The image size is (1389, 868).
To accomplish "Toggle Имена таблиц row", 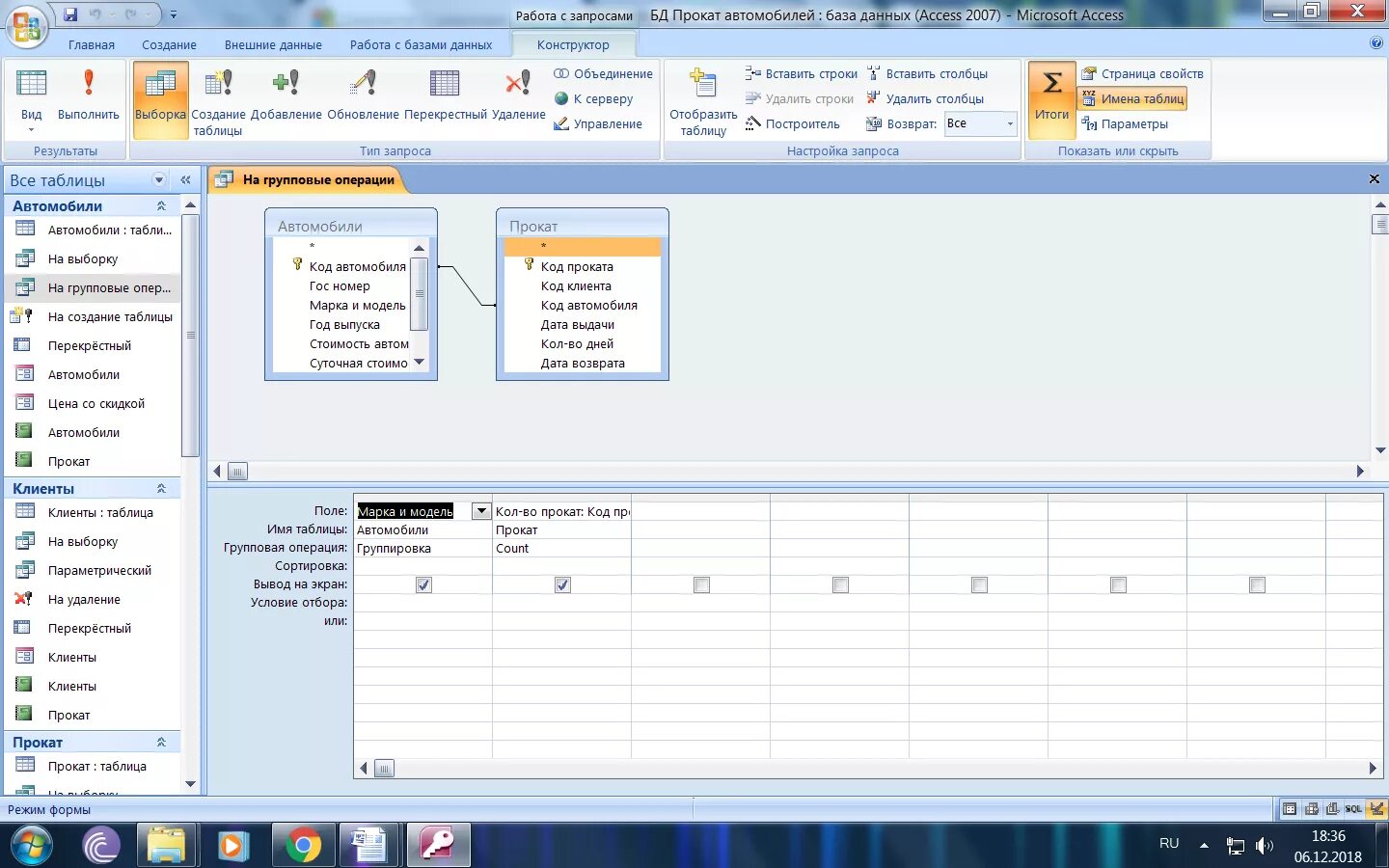I will 1132,98.
